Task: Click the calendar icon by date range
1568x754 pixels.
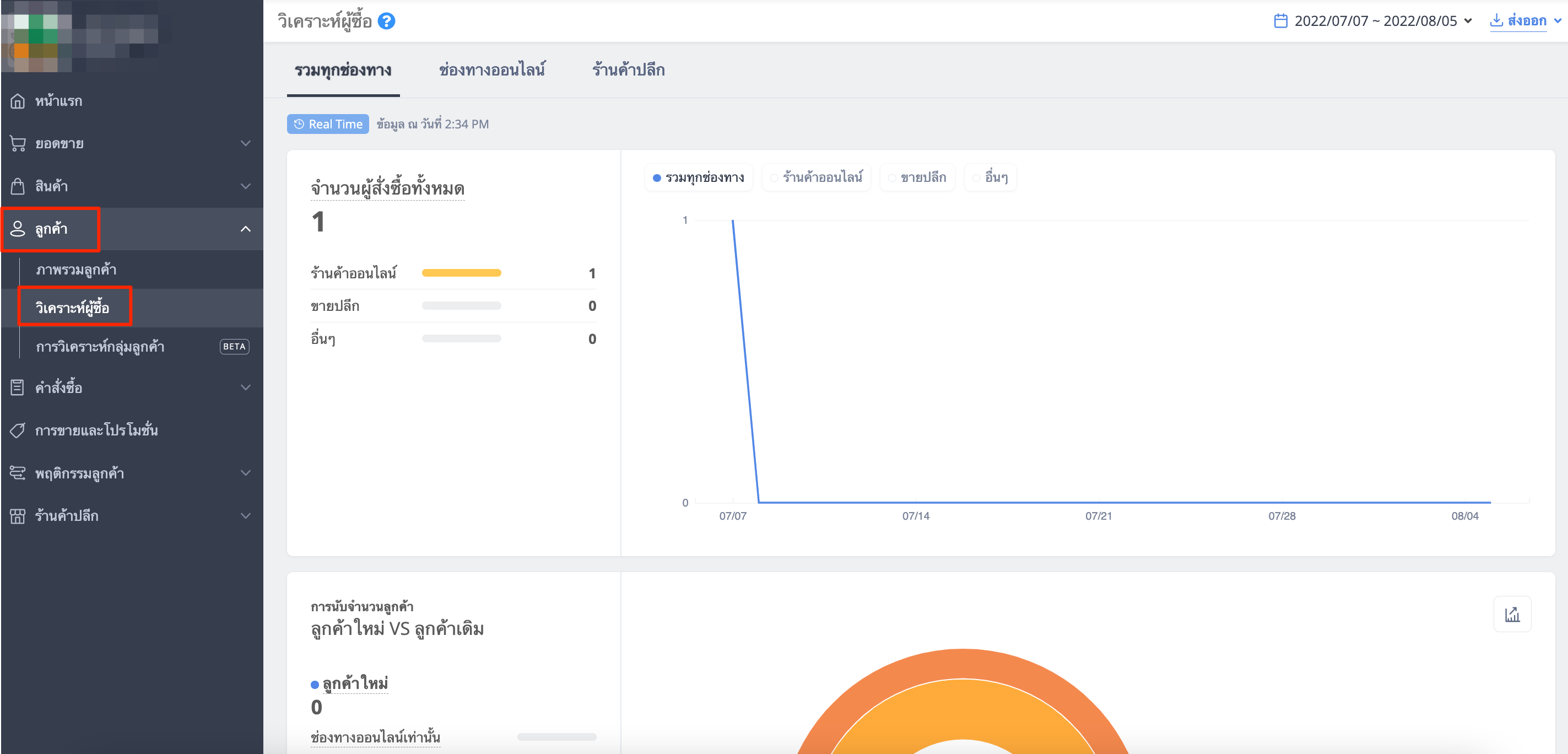Action: (1281, 21)
